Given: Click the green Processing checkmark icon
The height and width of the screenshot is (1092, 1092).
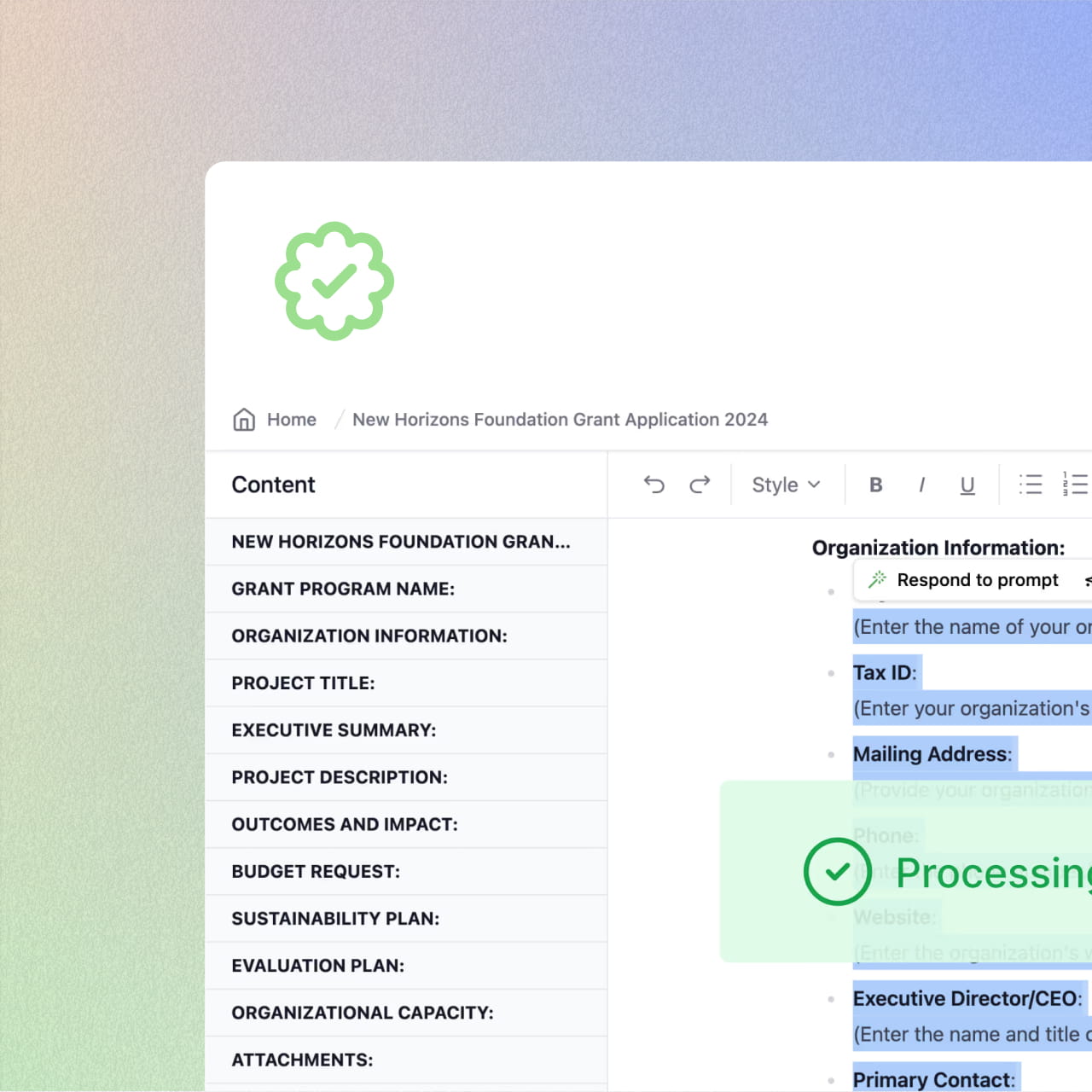Looking at the screenshot, I should click(x=838, y=872).
